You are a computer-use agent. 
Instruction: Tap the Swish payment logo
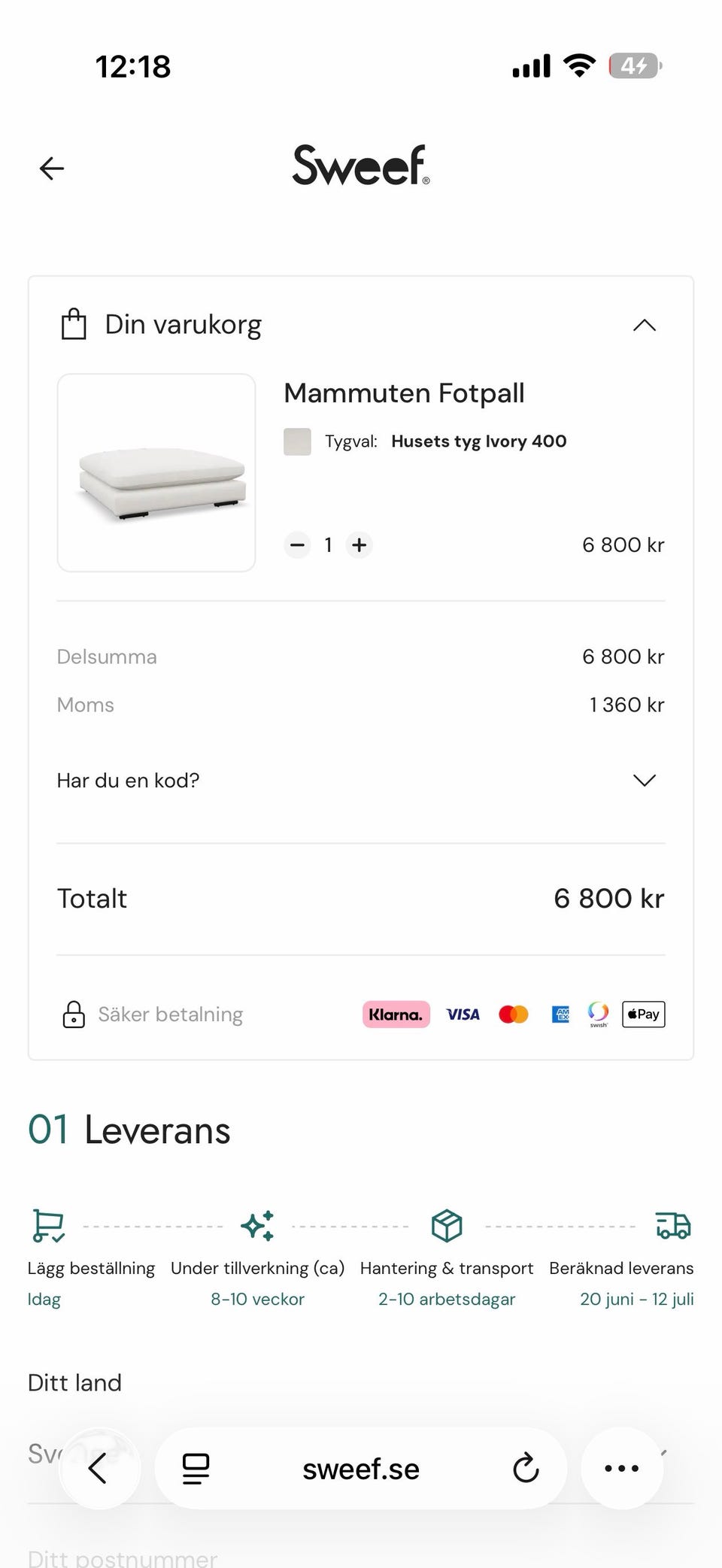pos(599,1014)
